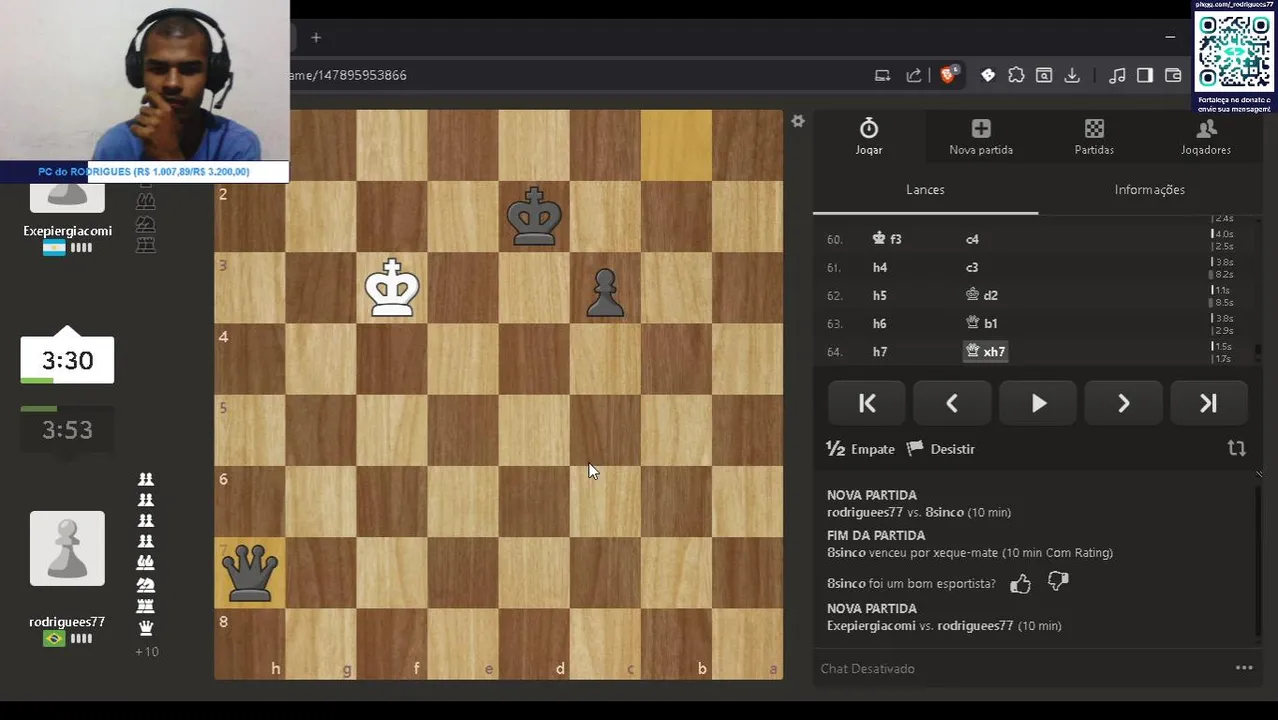
Task: Open the tab search icon
Action: pos(1044,75)
